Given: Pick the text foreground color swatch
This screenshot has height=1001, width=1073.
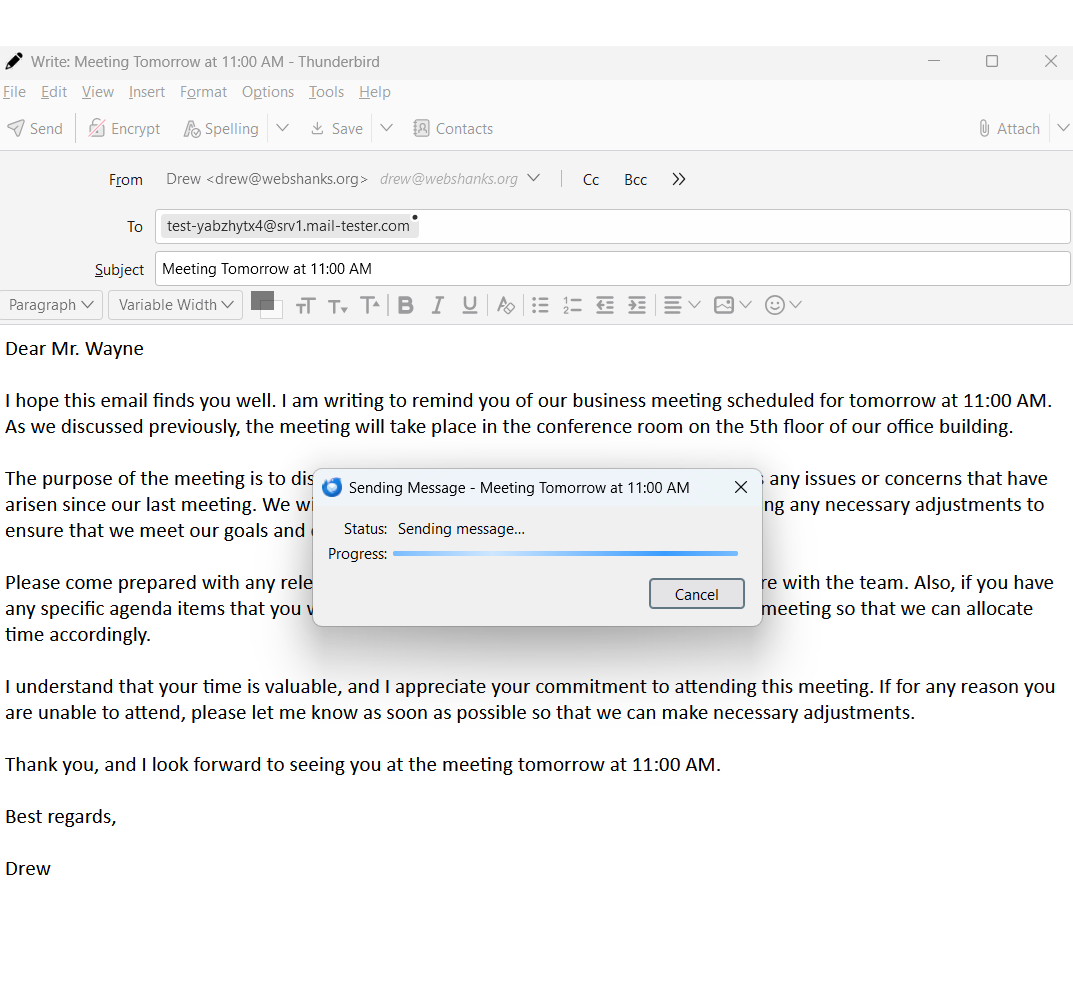Looking at the screenshot, I should coord(261,300).
